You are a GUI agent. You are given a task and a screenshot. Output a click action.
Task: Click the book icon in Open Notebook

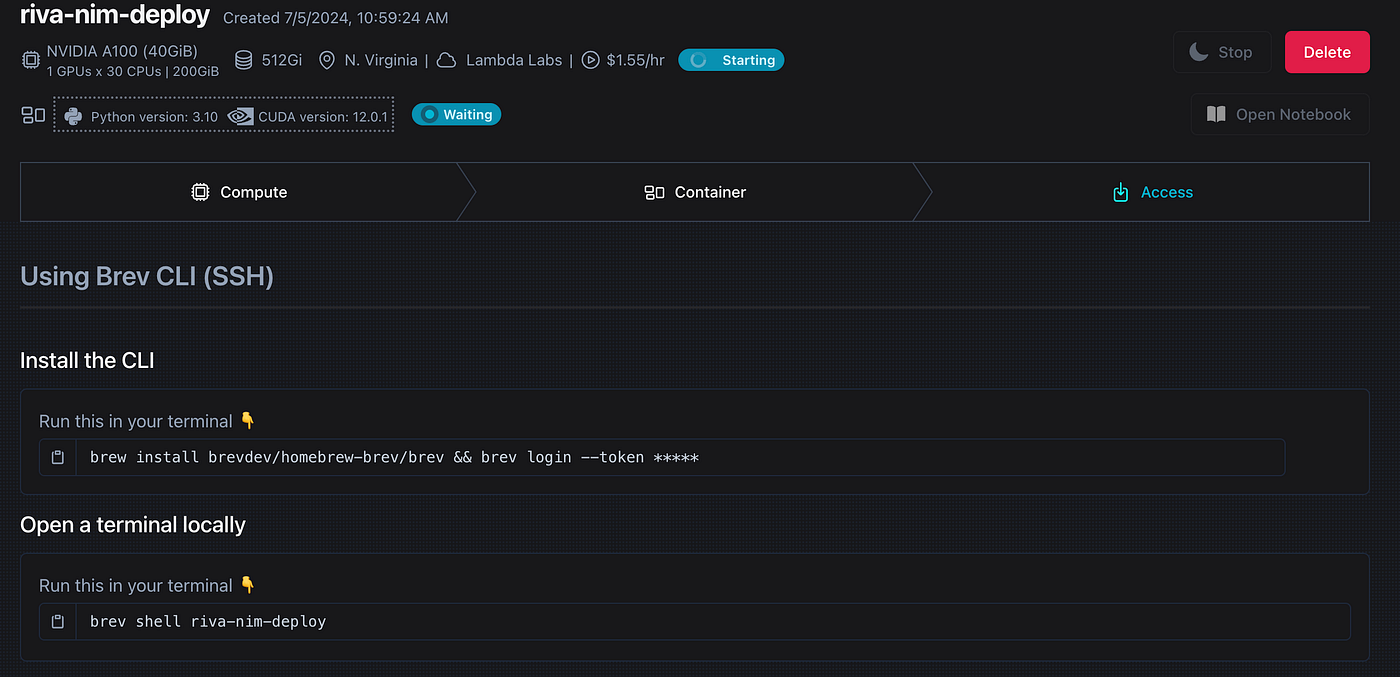tap(1216, 114)
